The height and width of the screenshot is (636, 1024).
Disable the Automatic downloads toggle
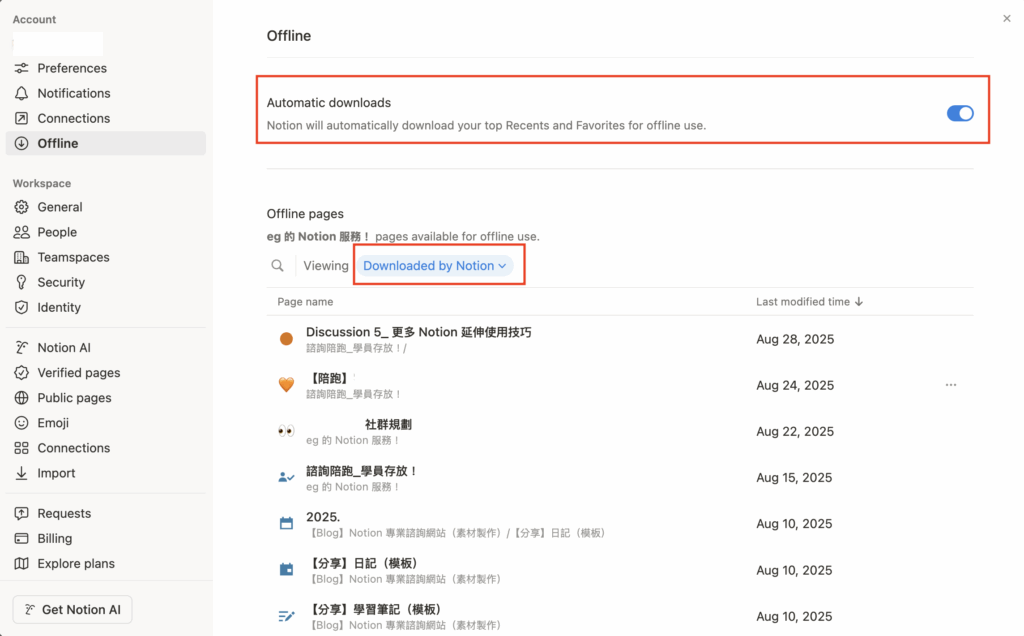(x=959, y=114)
